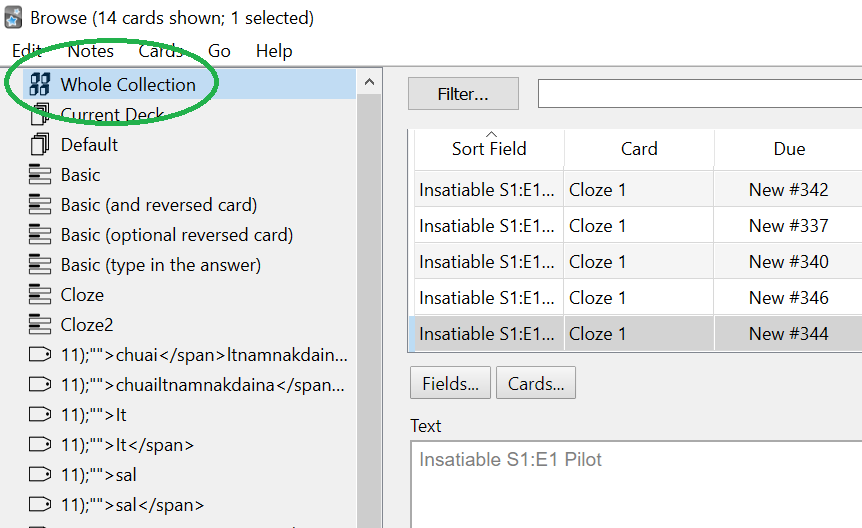Click the Default deck icon
Image resolution: width=862 pixels, height=528 pixels.
[40, 145]
